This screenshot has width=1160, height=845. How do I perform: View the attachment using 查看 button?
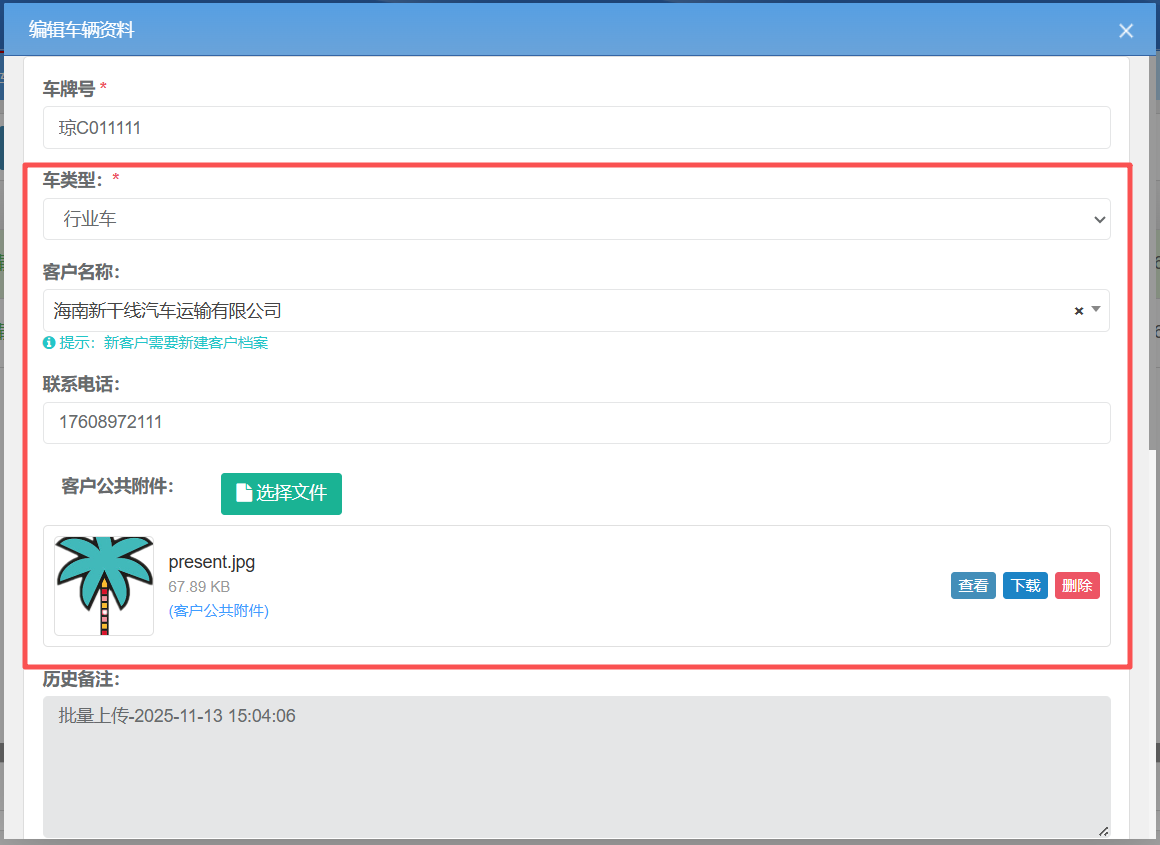[x=973, y=586]
